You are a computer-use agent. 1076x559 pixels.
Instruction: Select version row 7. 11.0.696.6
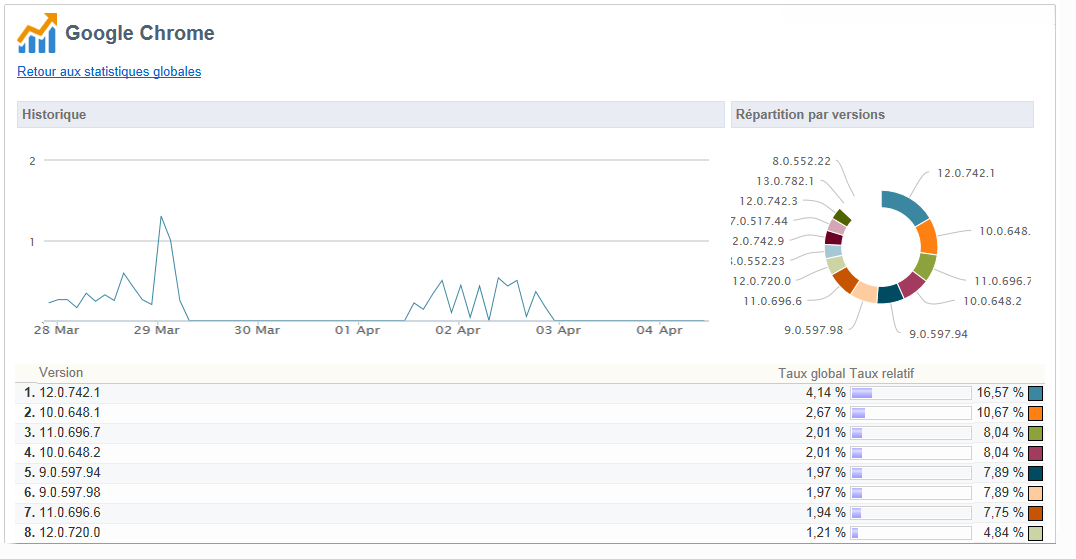click(x=530, y=512)
